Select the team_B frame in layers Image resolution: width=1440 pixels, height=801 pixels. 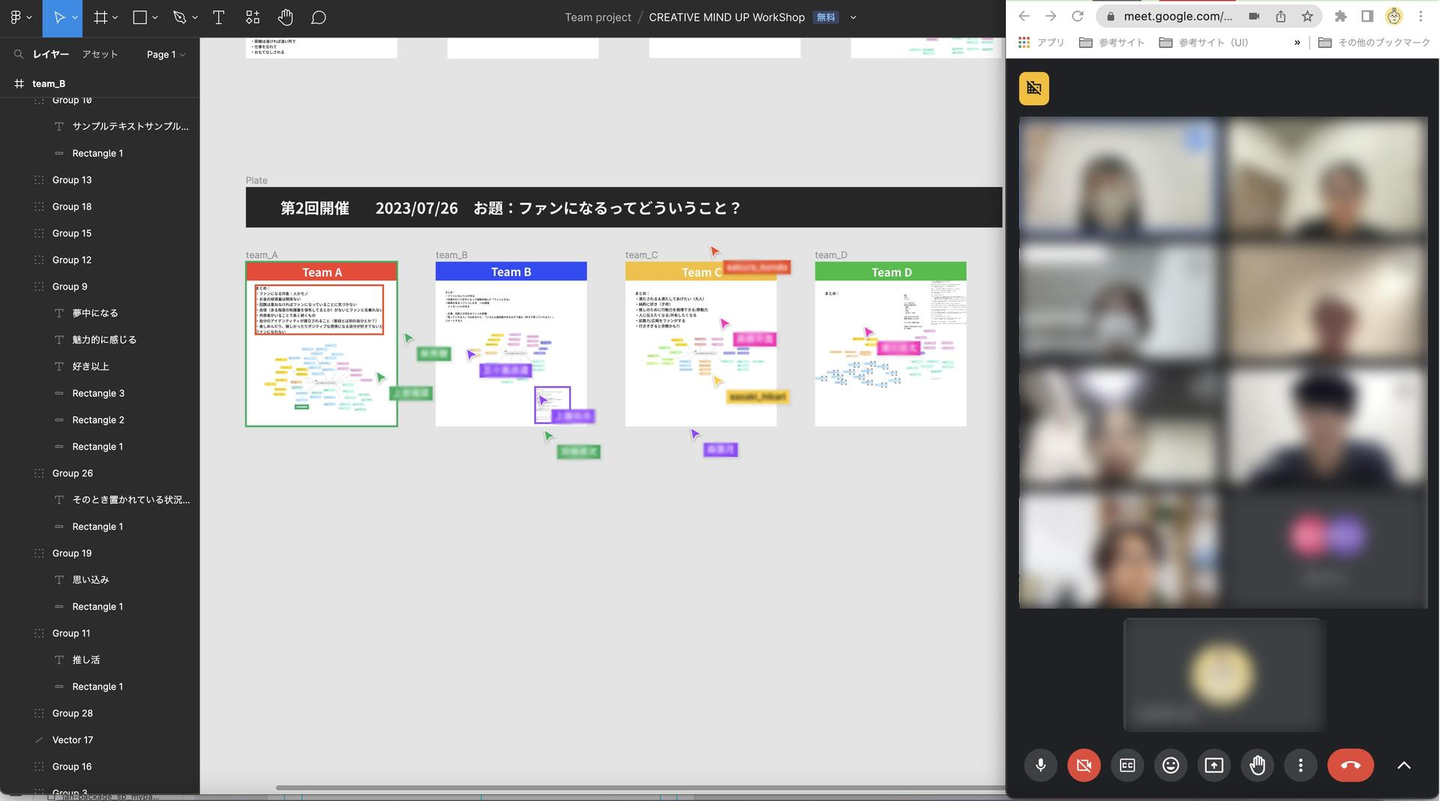coord(100,83)
